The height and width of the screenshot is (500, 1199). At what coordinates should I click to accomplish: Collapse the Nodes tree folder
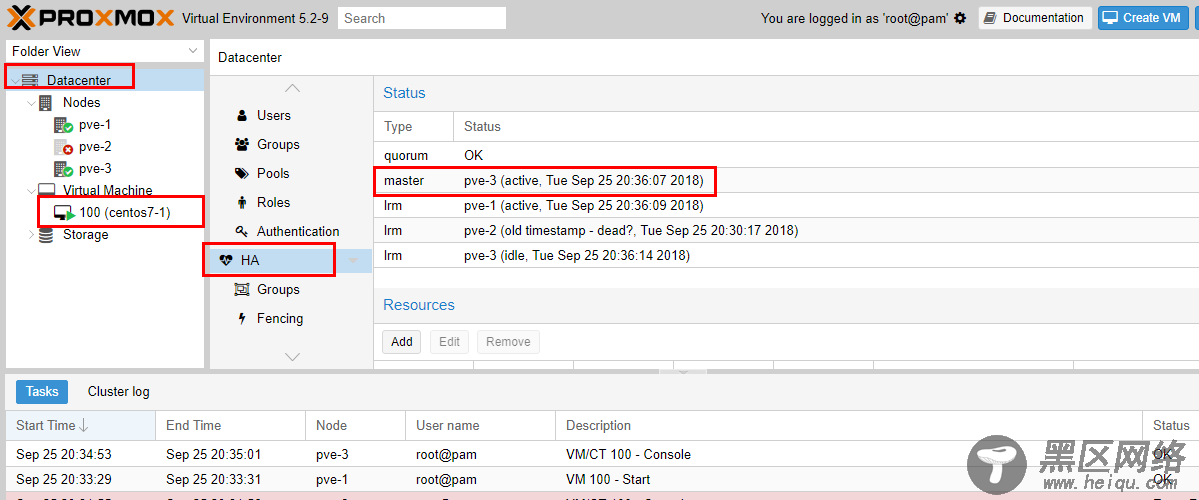(31, 102)
